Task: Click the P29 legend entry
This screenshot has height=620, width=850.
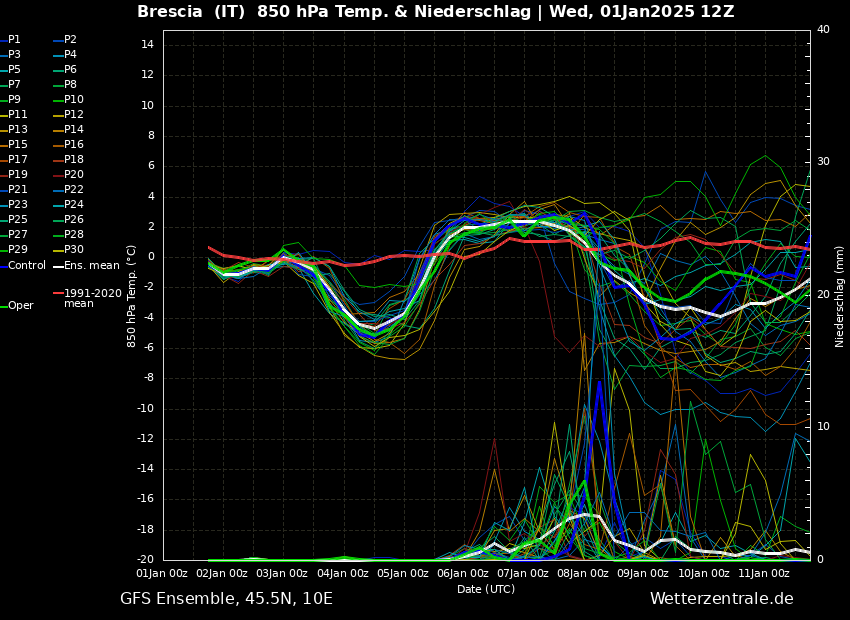Action: point(14,249)
